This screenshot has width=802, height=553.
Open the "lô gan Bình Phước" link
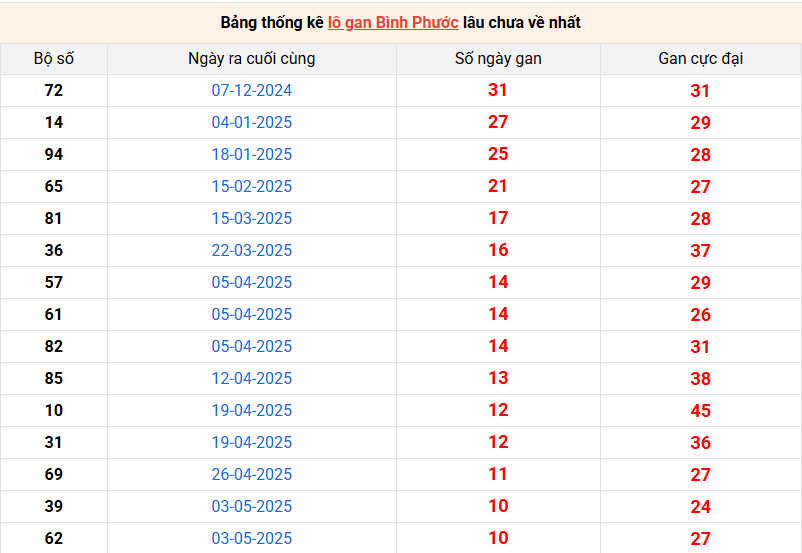(393, 22)
